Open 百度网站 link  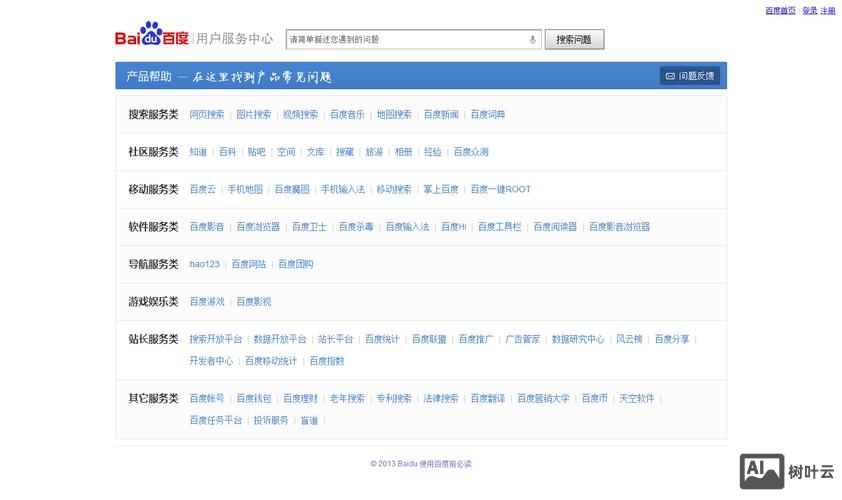249,264
